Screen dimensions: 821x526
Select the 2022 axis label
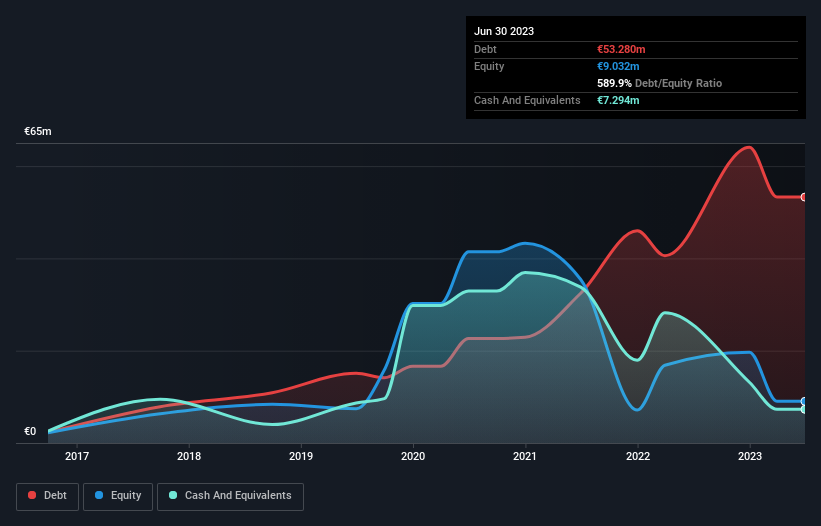(638, 456)
